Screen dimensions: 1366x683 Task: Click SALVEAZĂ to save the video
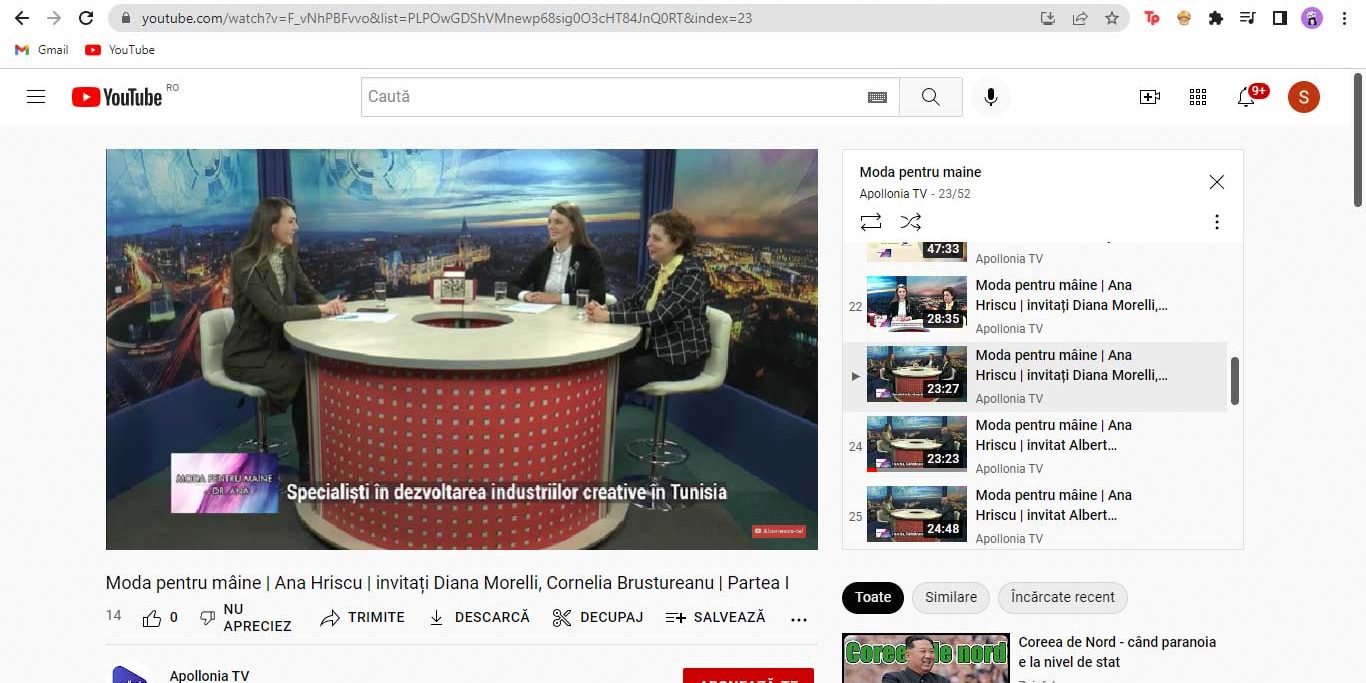coord(715,618)
